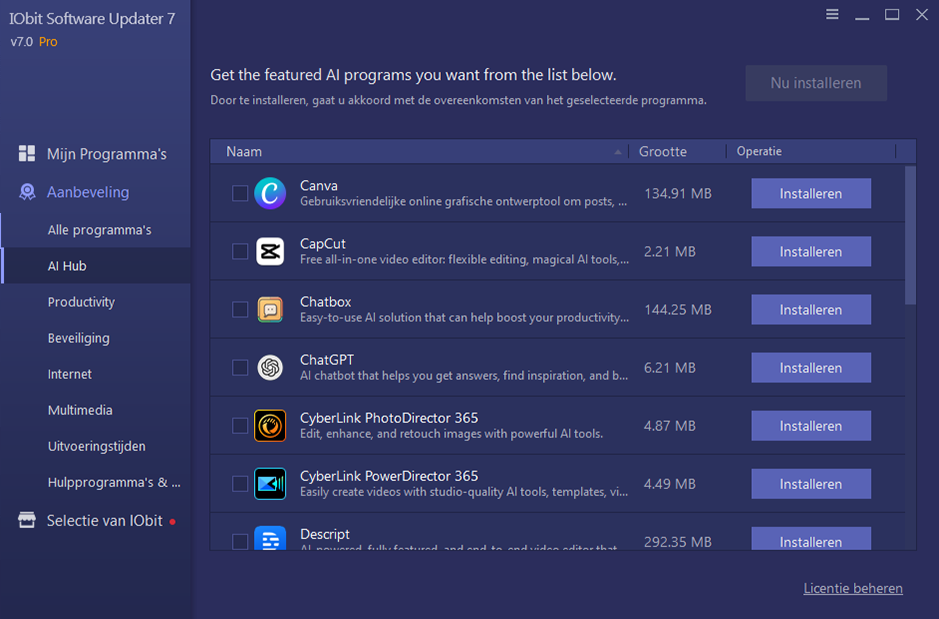The width and height of the screenshot is (939, 619).
Task: Click the CapCut app icon
Action: [270, 251]
